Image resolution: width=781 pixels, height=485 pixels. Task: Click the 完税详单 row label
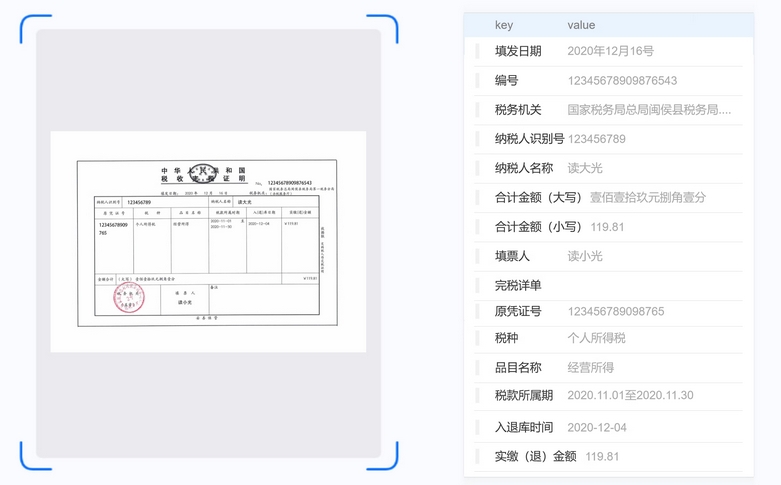[x=518, y=285]
